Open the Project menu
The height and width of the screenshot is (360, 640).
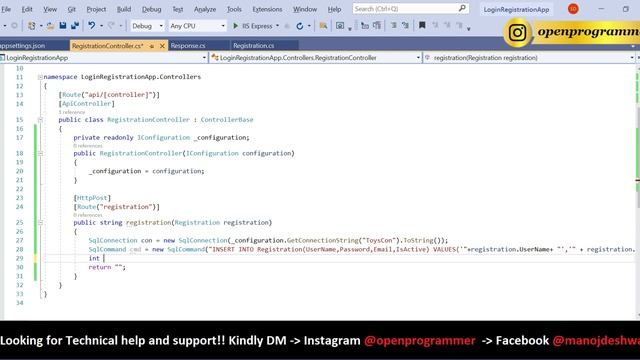[96, 9]
